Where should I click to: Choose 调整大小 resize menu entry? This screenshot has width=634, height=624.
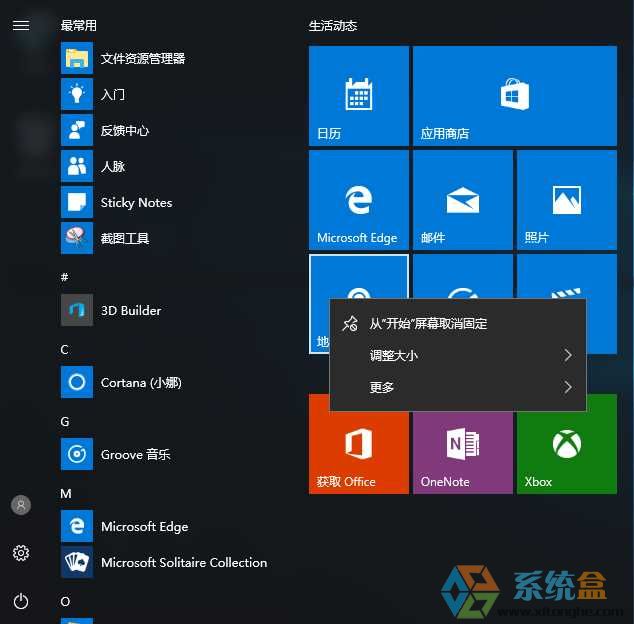point(458,355)
